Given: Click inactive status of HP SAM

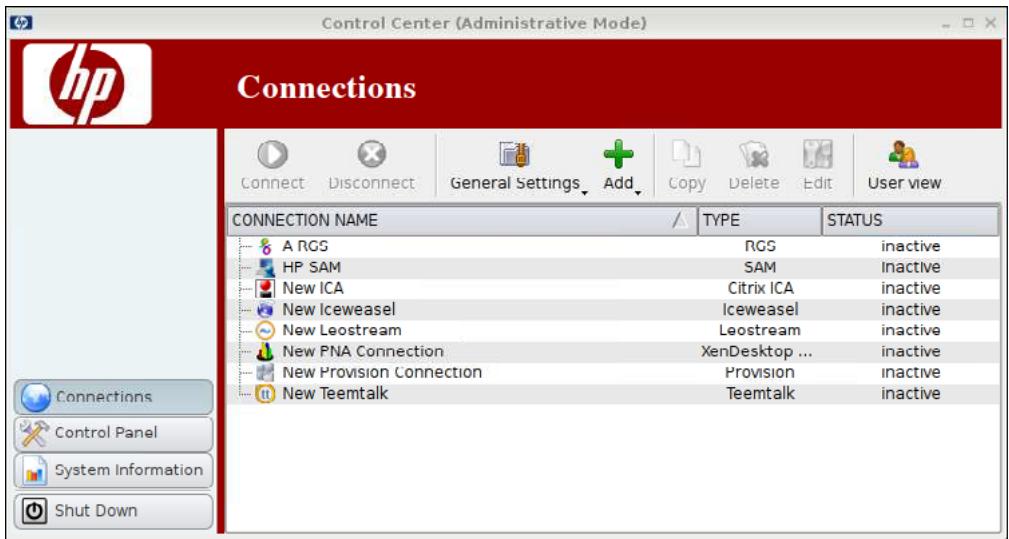Looking at the screenshot, I should click(x=911, y=268).
